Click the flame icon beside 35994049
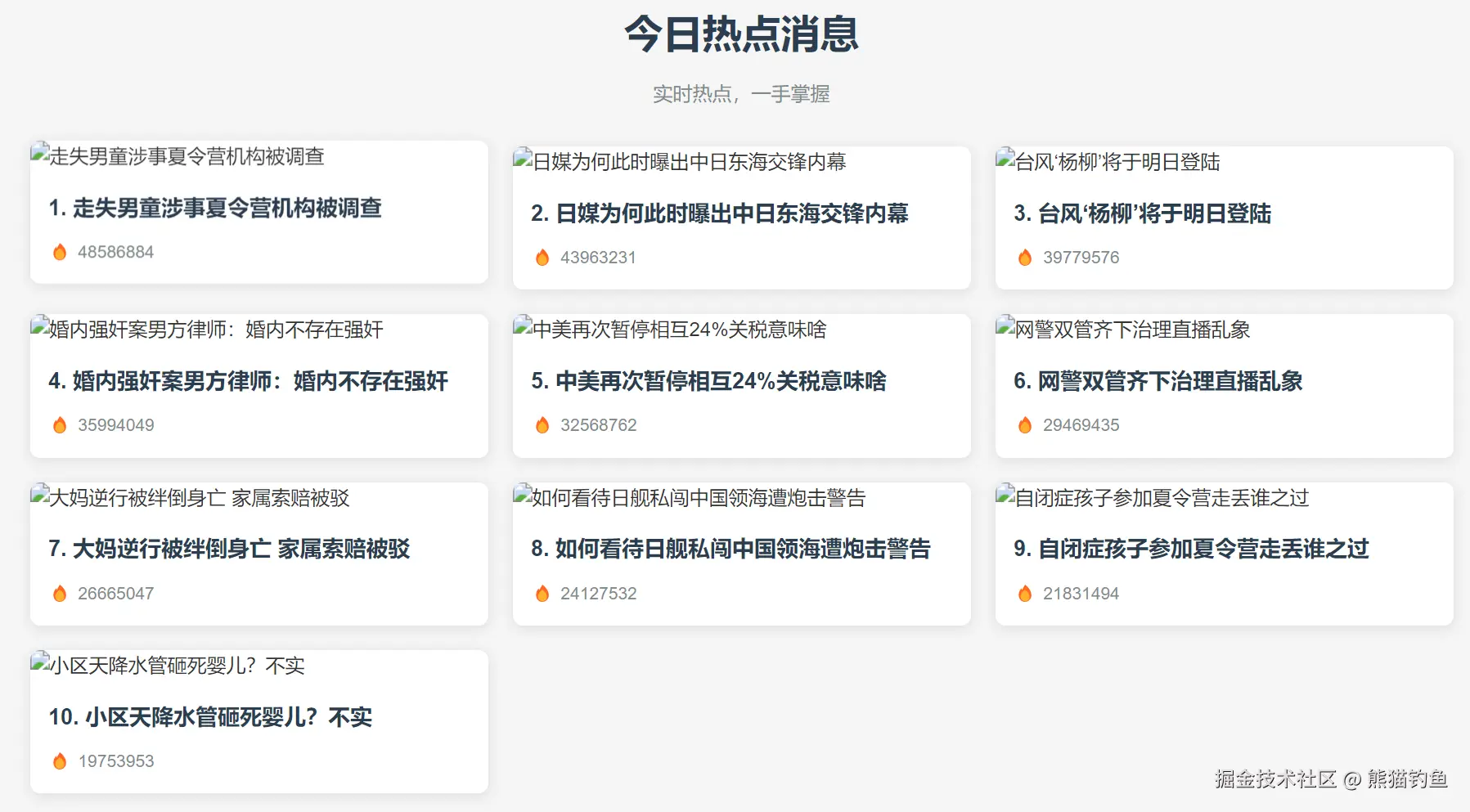 pos(60,425)
